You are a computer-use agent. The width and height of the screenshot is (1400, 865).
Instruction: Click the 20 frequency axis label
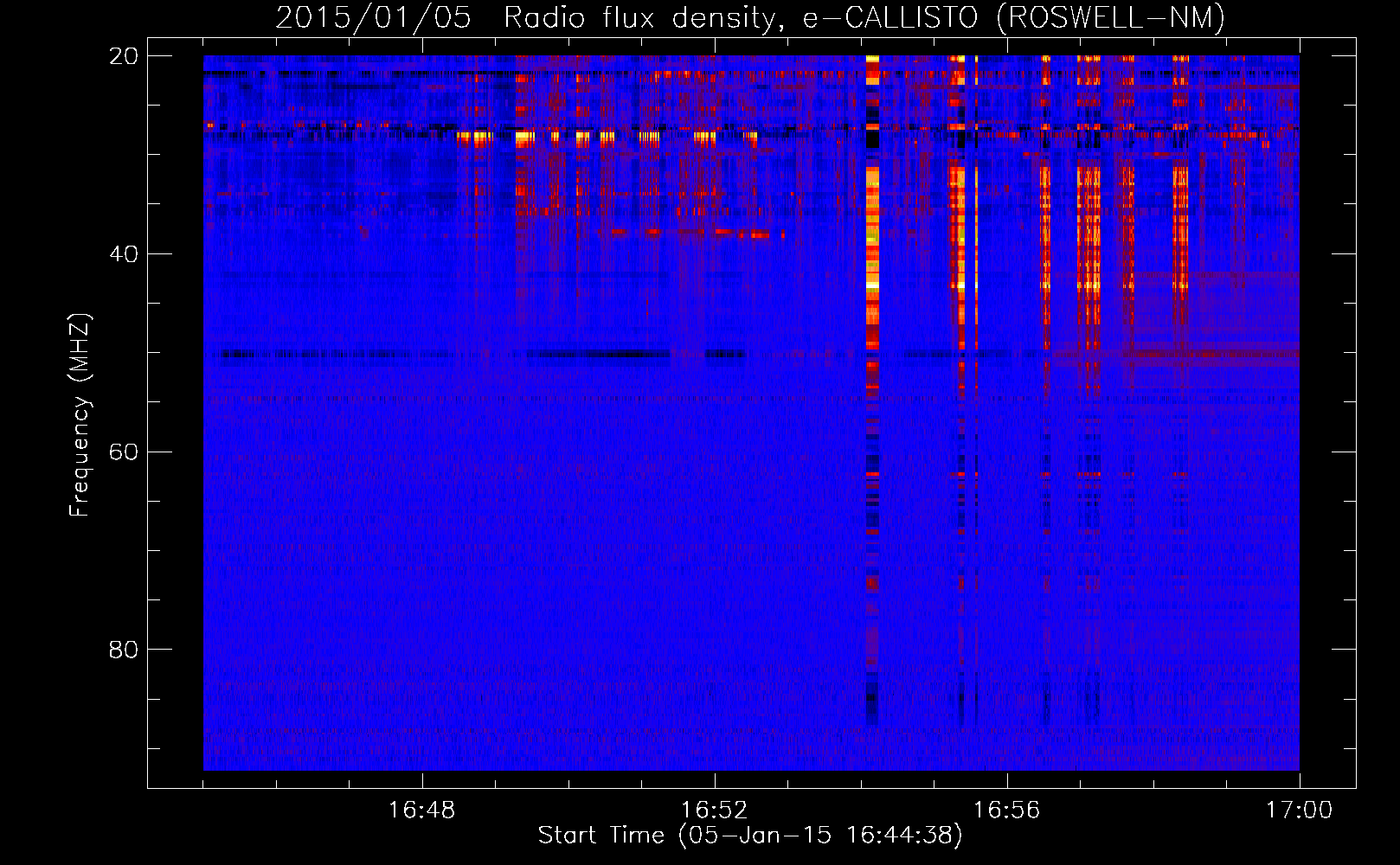[x=124, y=56]
